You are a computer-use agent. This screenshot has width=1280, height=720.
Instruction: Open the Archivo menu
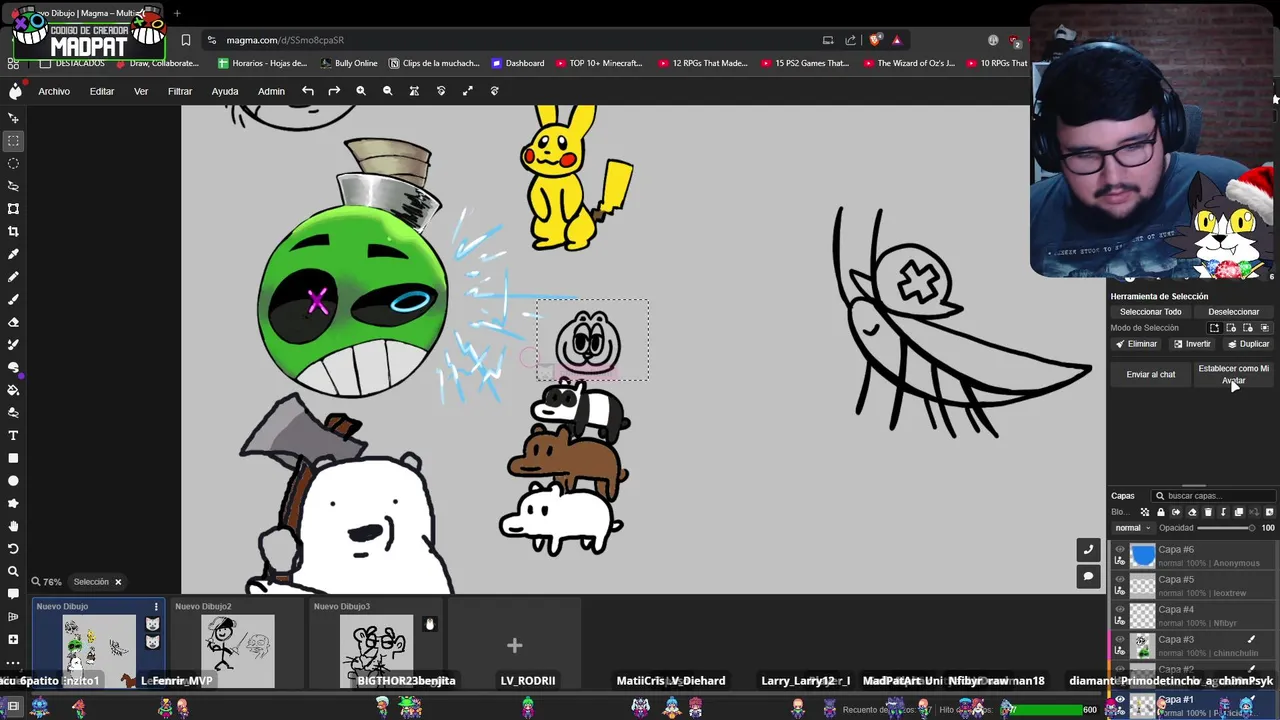pyautogui.click(x=54, y=91)
